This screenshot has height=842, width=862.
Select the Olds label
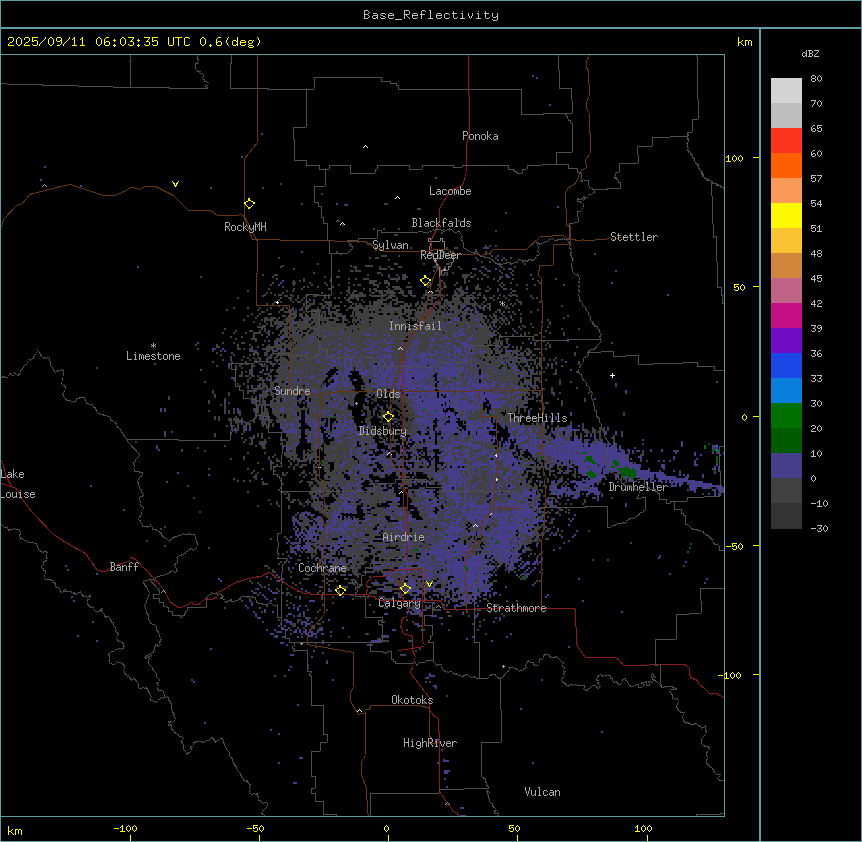[388, 394]
